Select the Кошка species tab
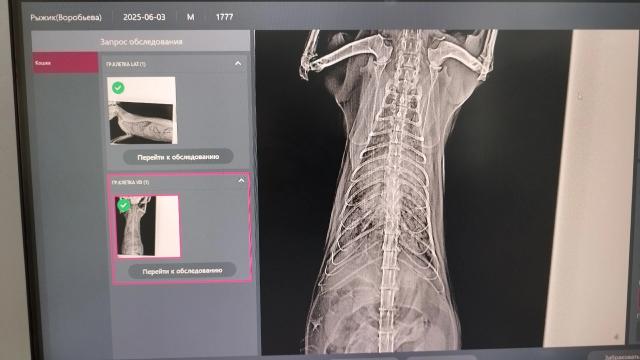 65,62
